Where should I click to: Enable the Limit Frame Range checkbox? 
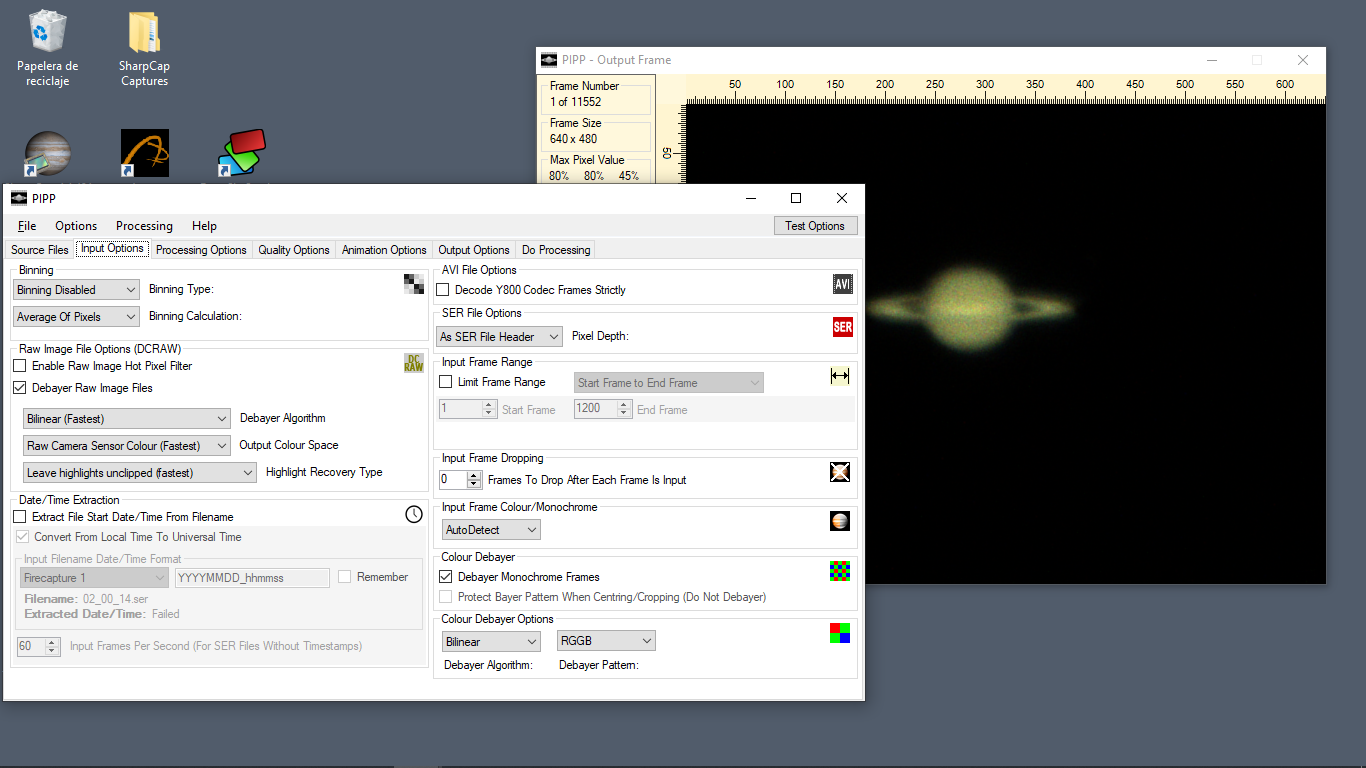click(x=446, y=382)
